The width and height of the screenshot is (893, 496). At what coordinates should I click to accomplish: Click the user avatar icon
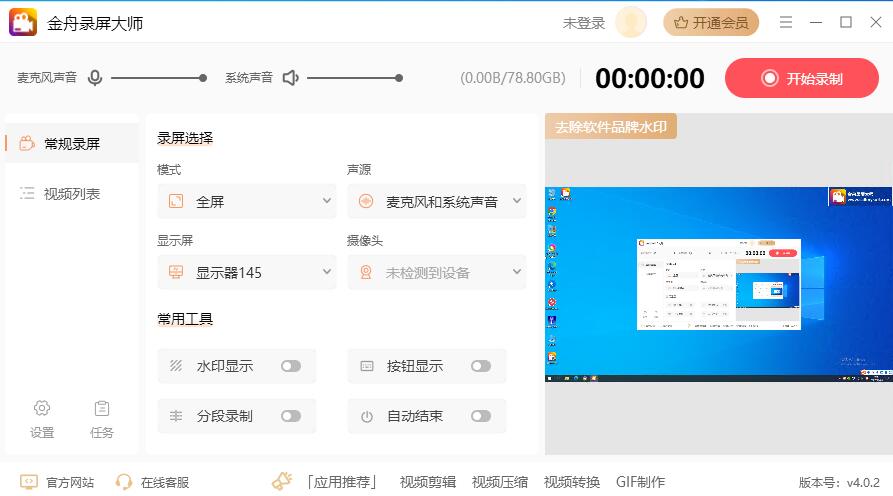[x=631, y=22]
